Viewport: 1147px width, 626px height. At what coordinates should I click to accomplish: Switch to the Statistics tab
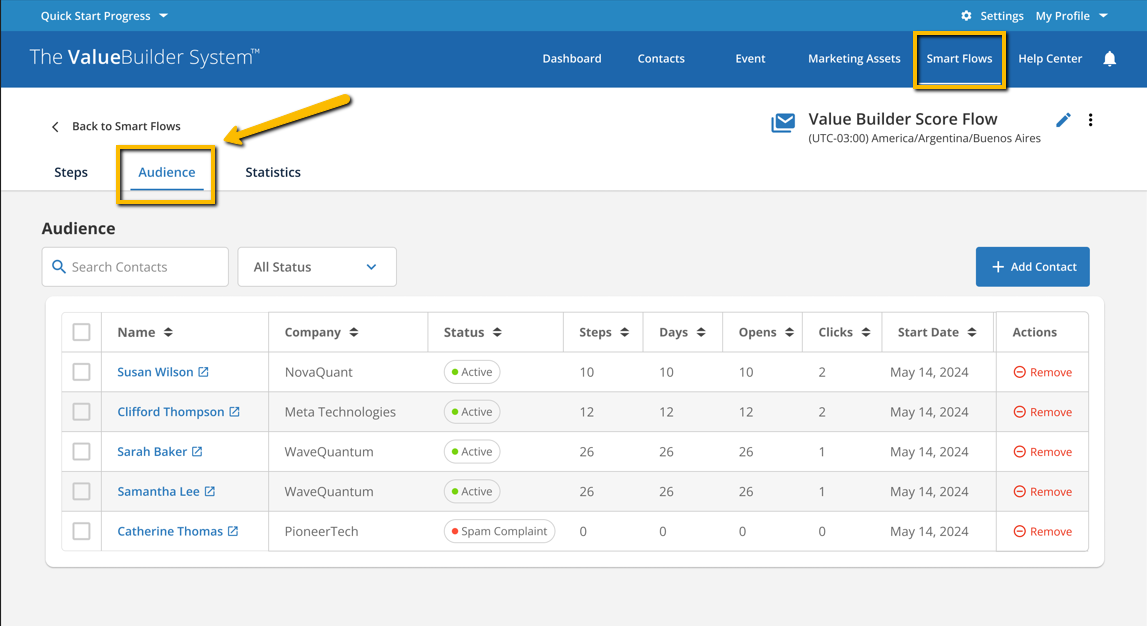click(272, 172)
